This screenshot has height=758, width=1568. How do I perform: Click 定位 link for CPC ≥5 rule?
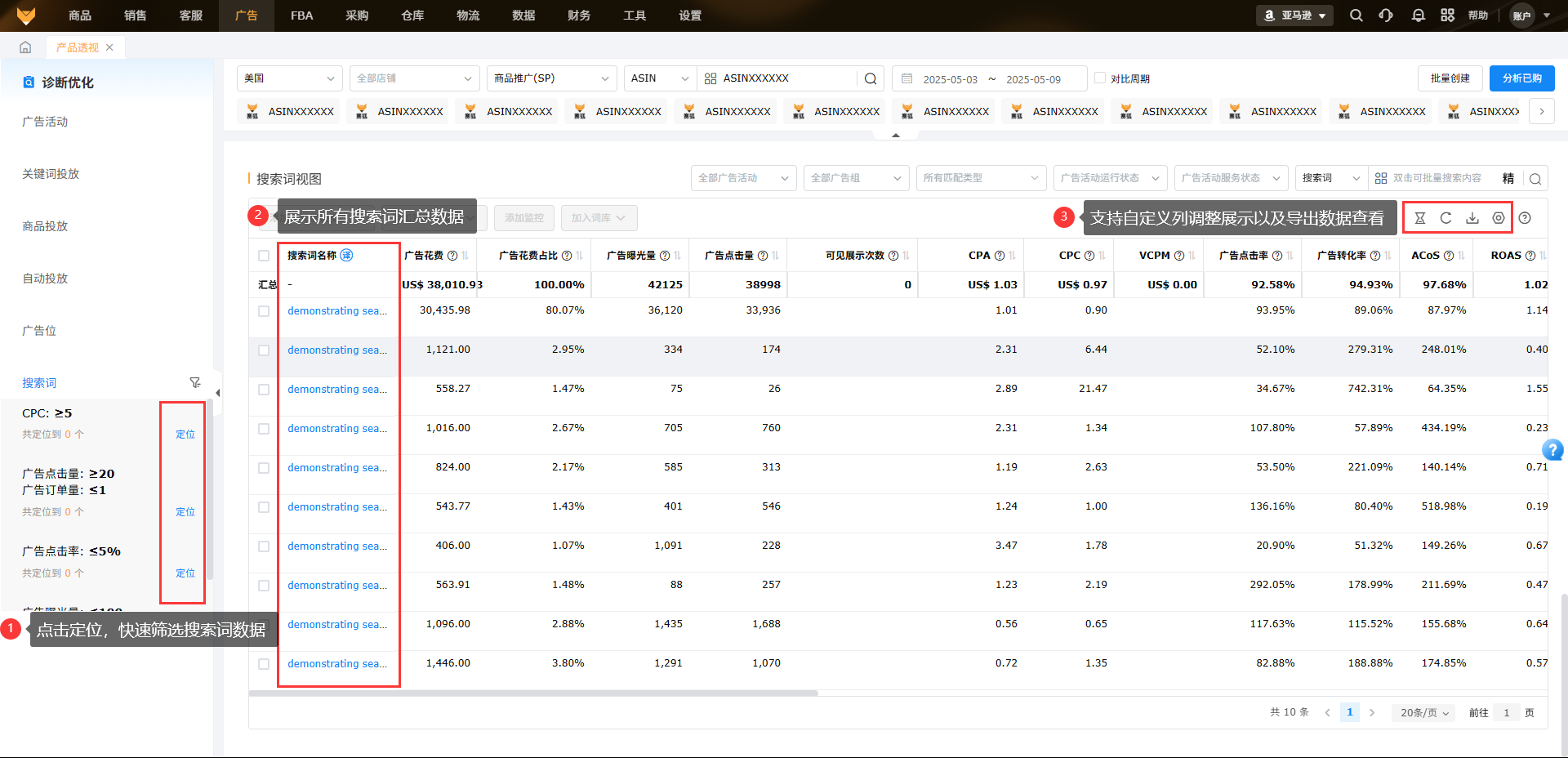tap(185, 435)
